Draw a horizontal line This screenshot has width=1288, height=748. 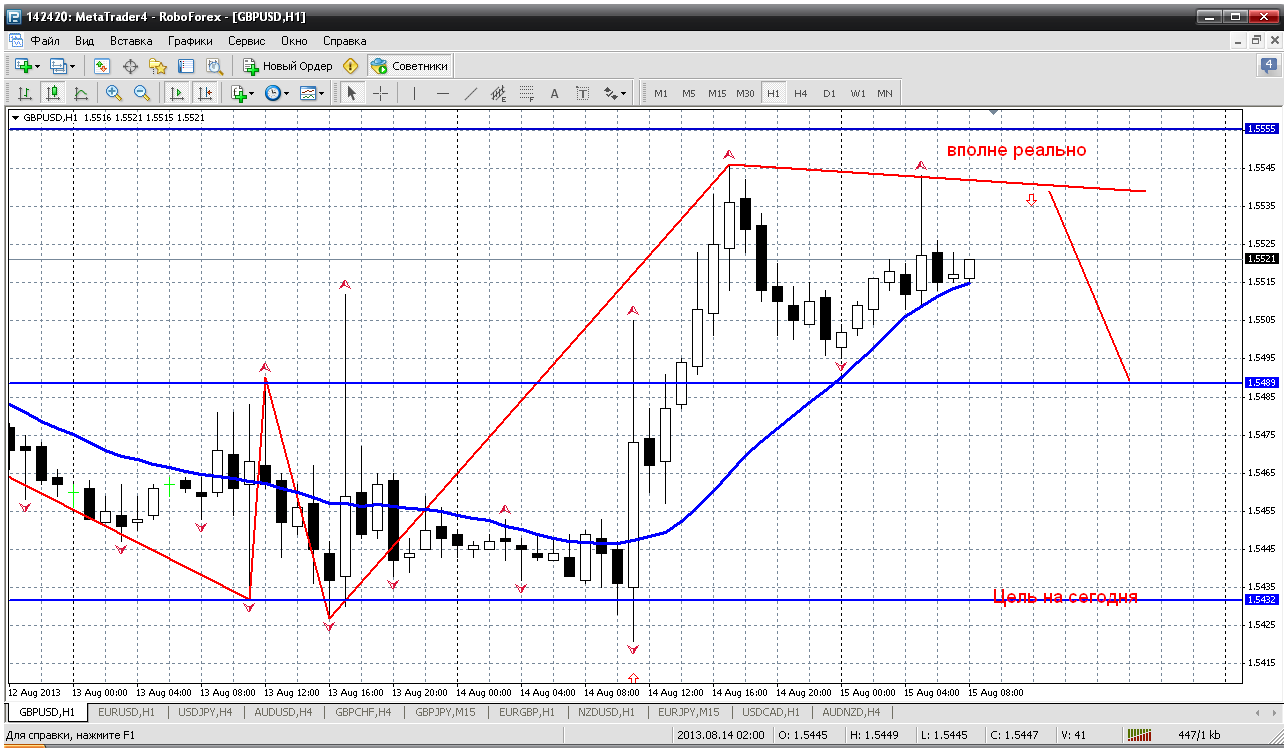(x=443, y=93)
